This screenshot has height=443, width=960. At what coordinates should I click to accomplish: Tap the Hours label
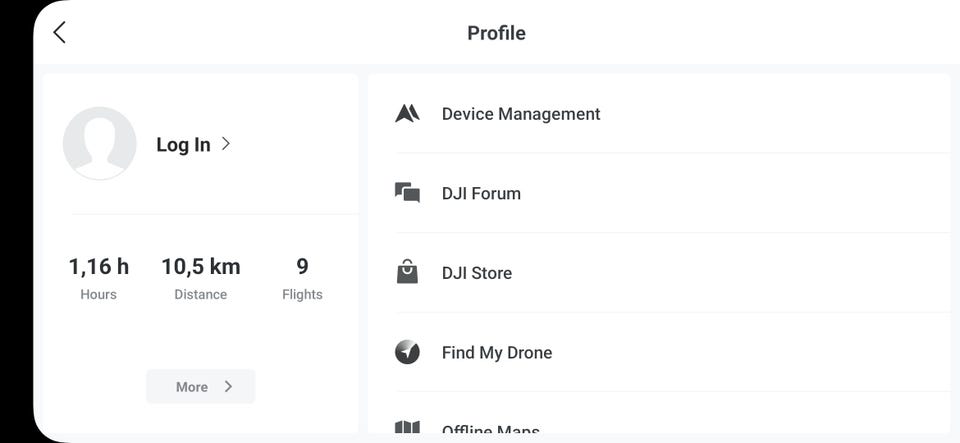[99, 294]
